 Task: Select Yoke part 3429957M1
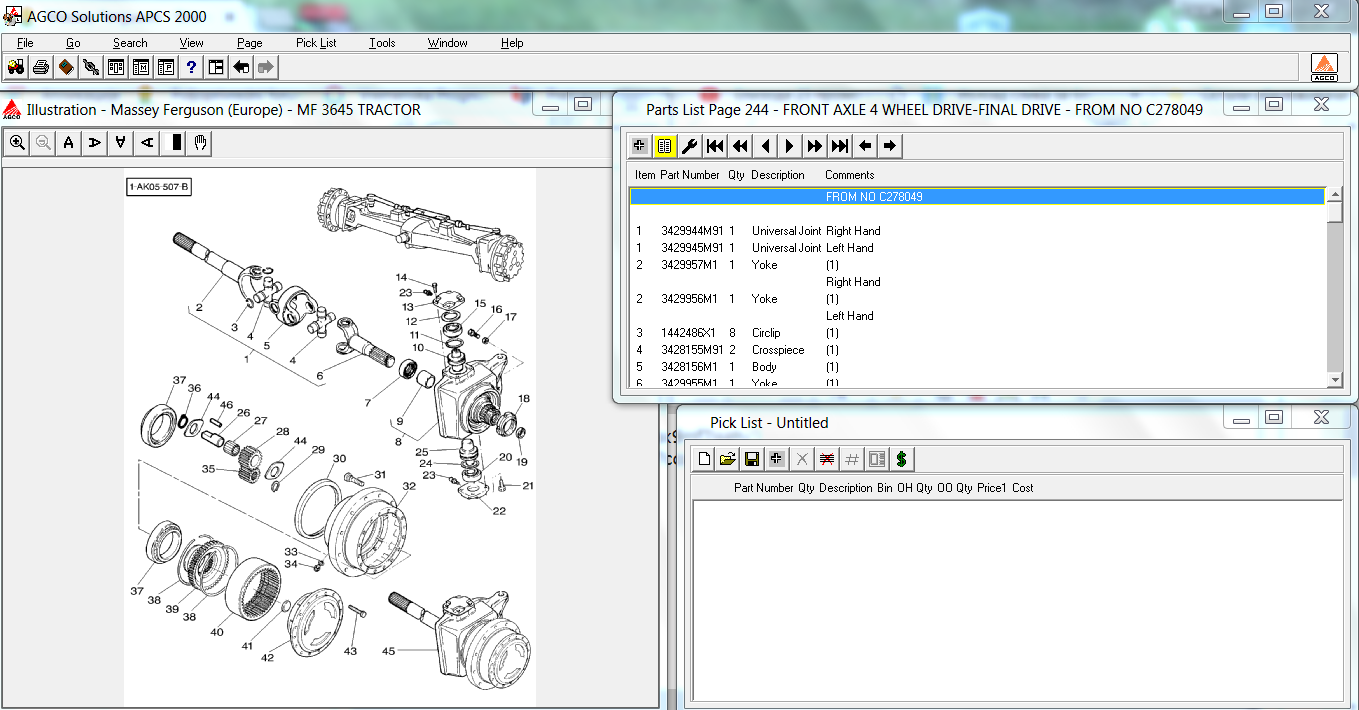point(977,265)
